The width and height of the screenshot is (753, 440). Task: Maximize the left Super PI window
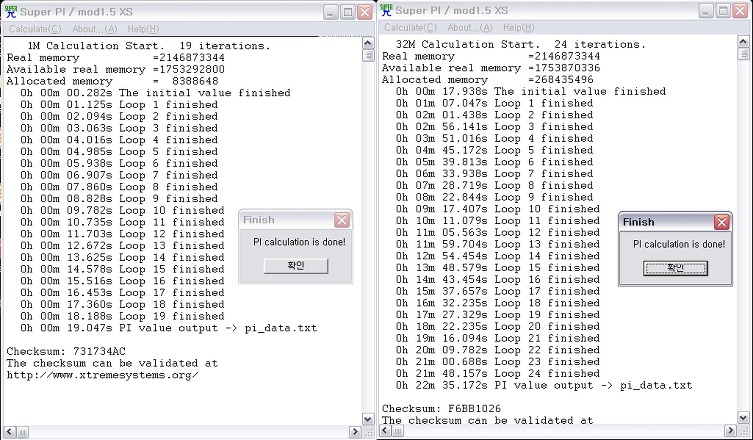pyautogui.click(x=348, y=12)
